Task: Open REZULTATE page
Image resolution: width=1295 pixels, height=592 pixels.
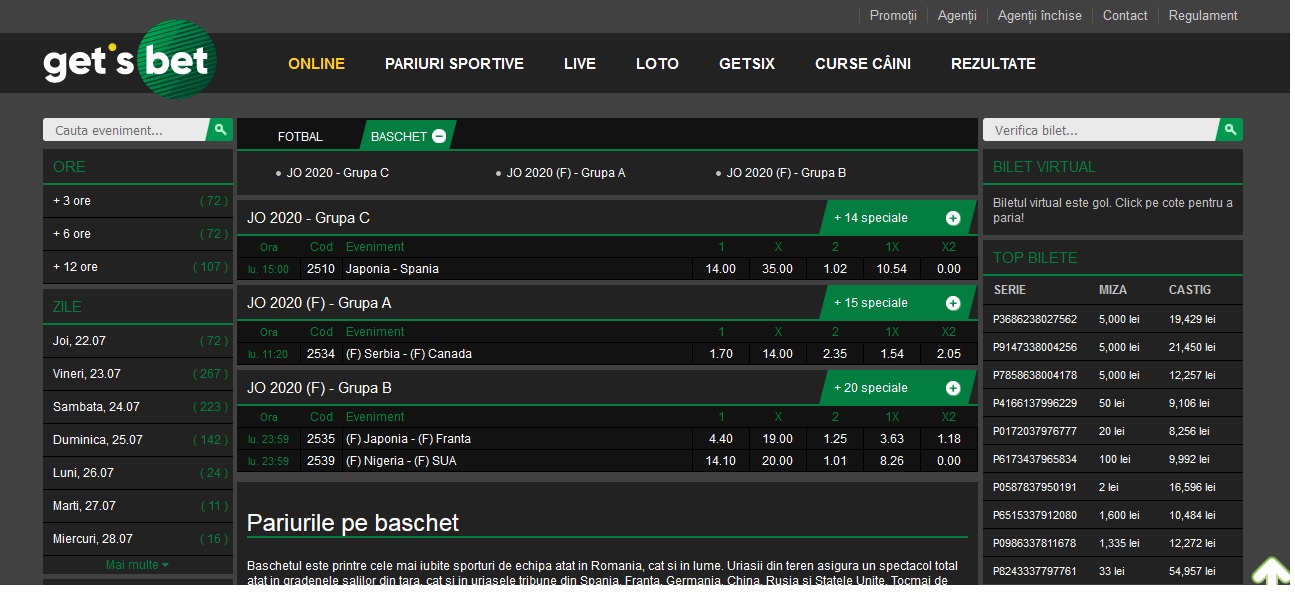Action: tap(993, 64)
